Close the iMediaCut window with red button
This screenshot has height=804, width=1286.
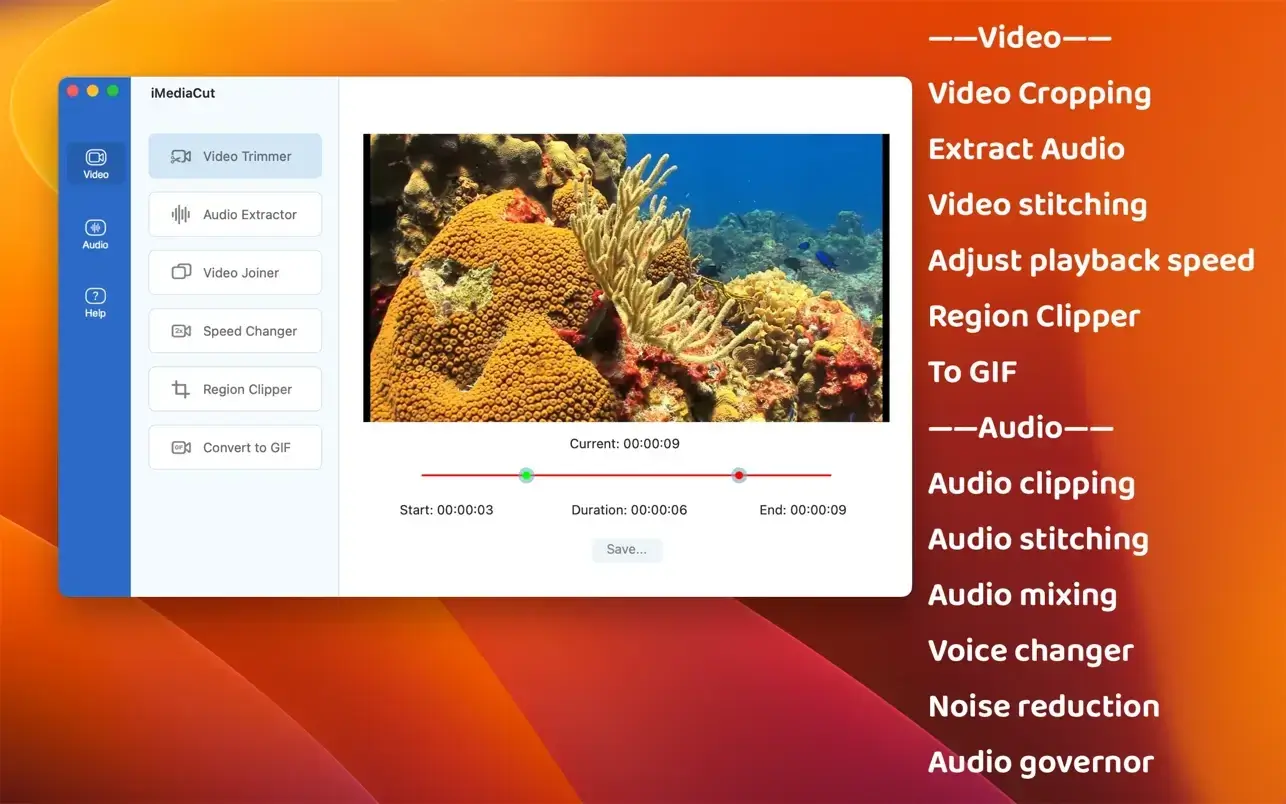(x=73, y=91)
